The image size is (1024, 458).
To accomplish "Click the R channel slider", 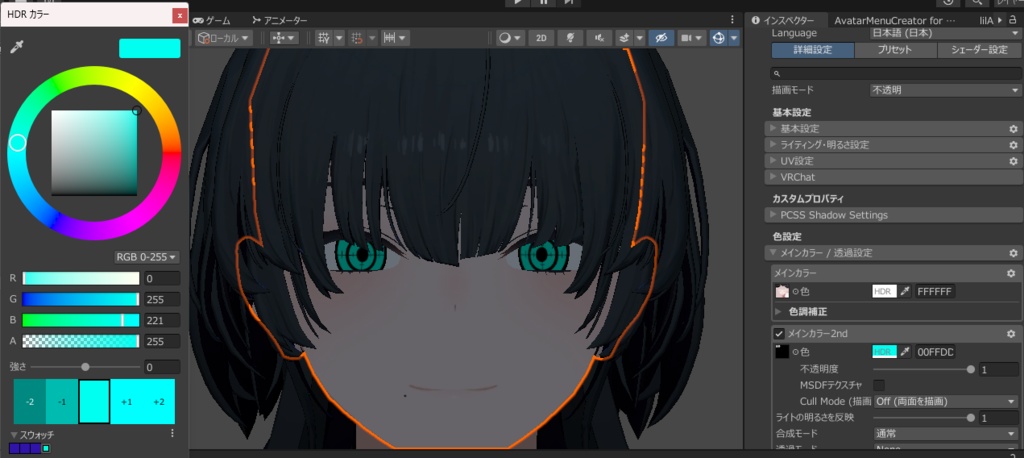I will tap(81, 278).
